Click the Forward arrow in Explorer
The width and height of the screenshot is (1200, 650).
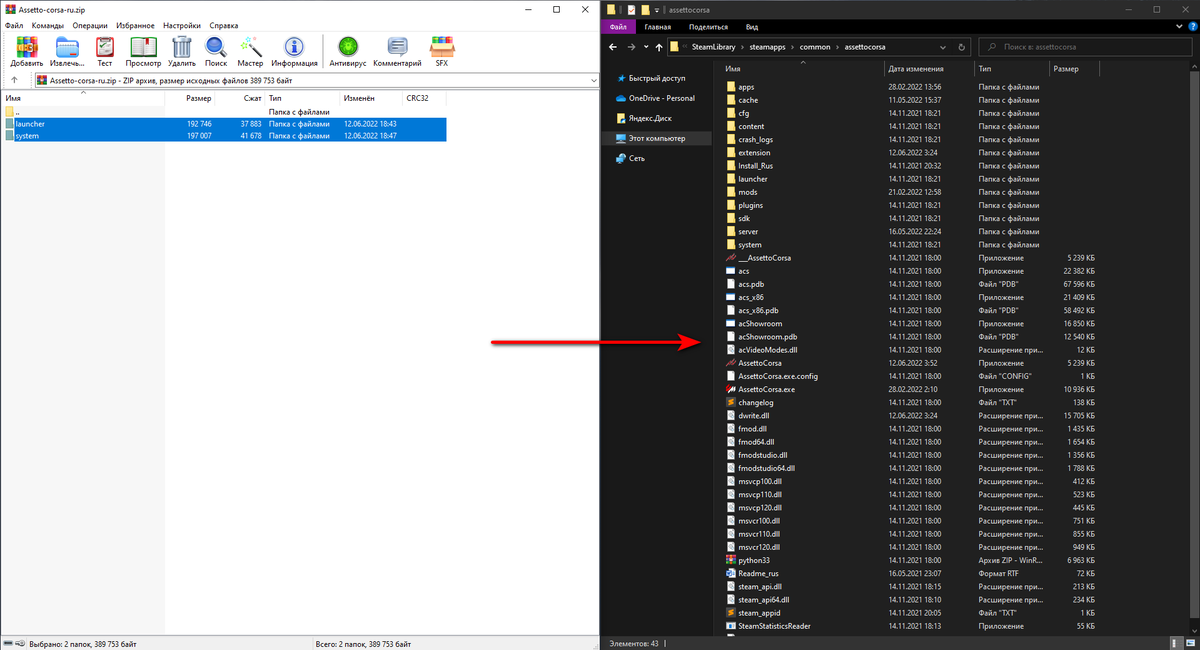click(x=631, y=47)
